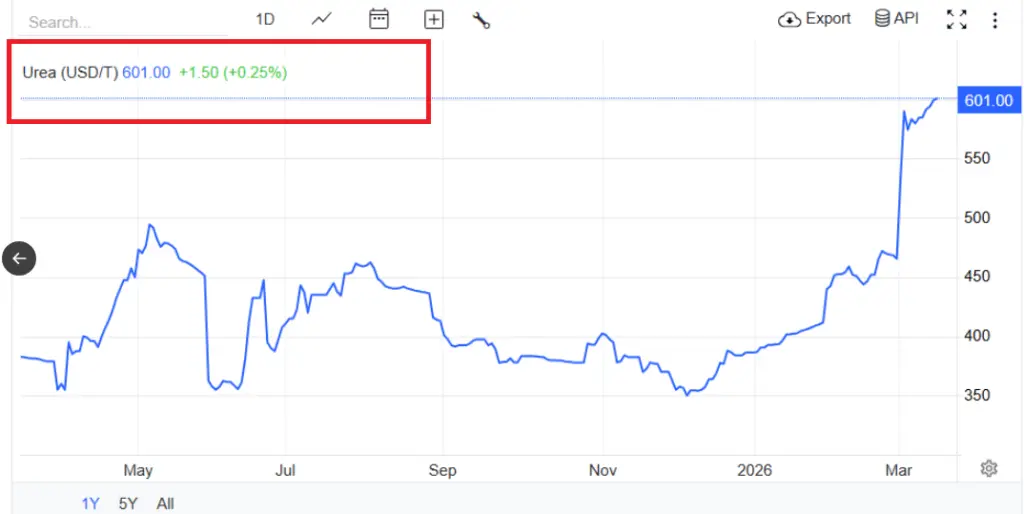Open the three-dot more options menu
The width and height of the screenshot is (1024, 514).
[995, 20]
